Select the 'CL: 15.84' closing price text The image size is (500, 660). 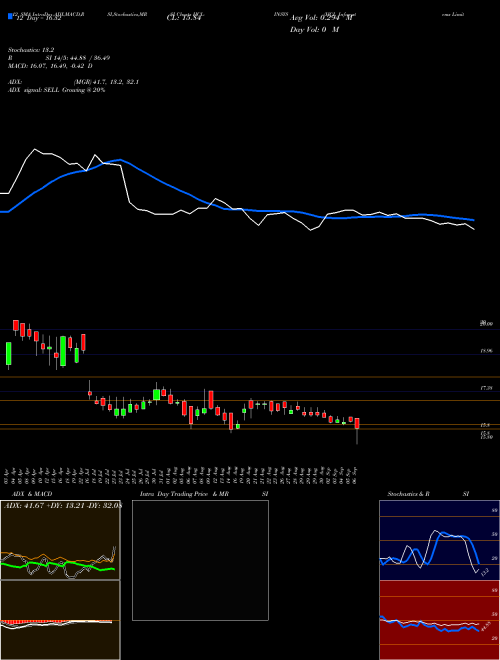tap(183, 18)
